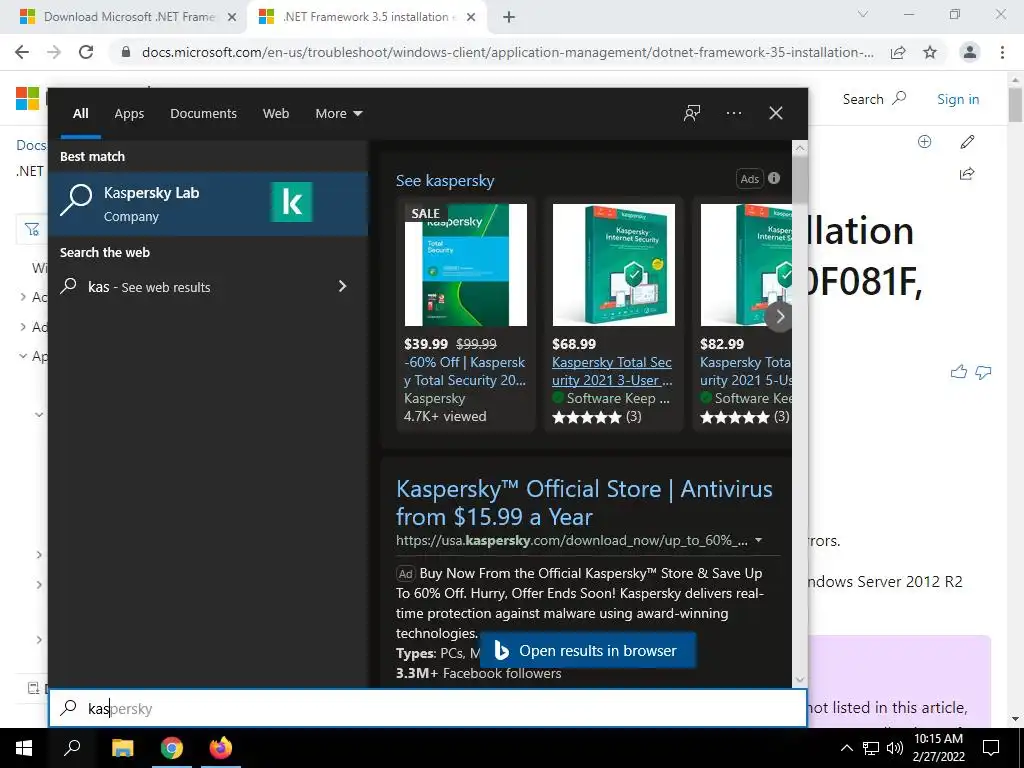Open Google Chrome from the taskbar

click(x=172, y=748)
